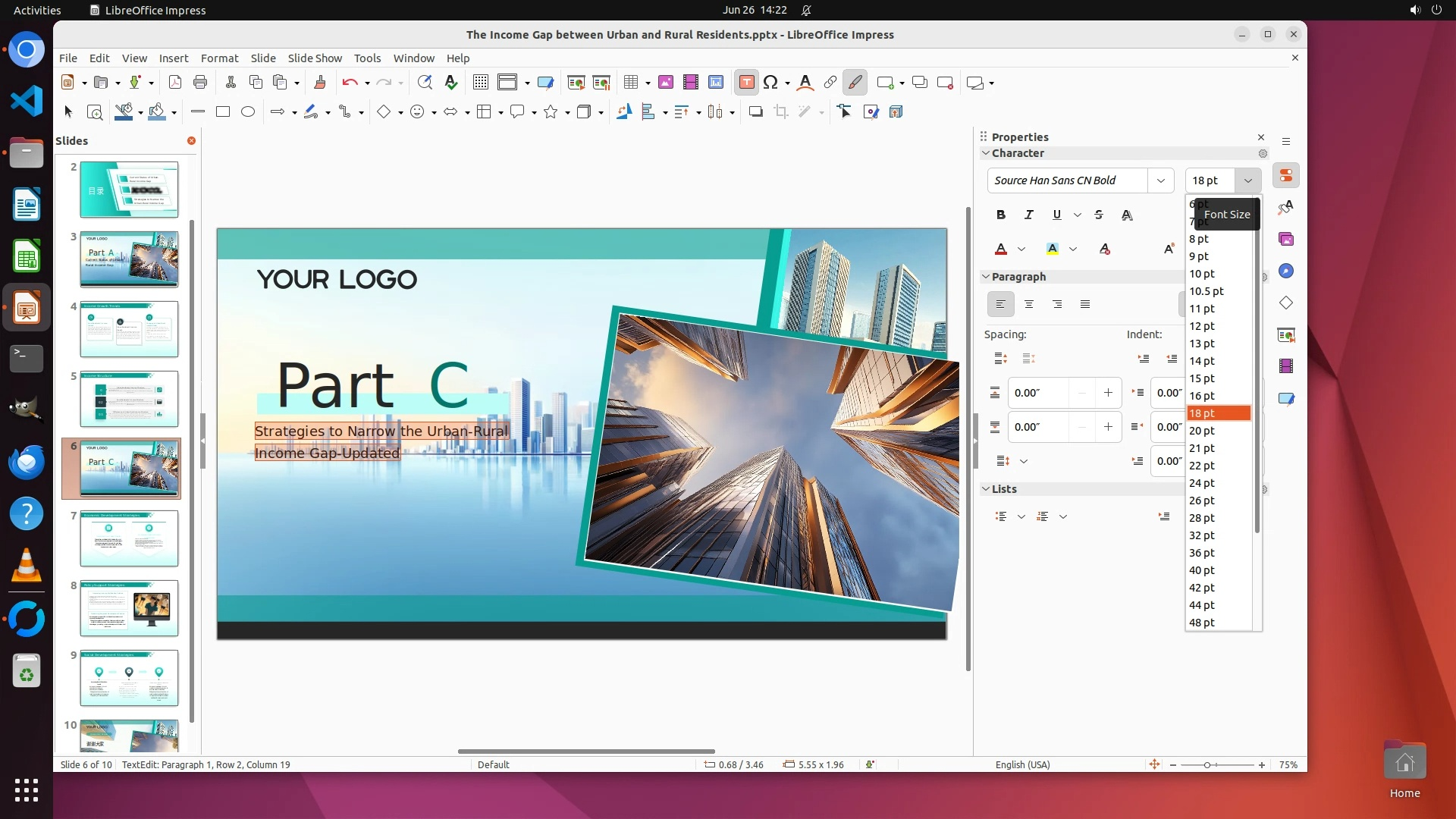Collapse the Lists section expander
The image size is (1456, 819).
986,489
